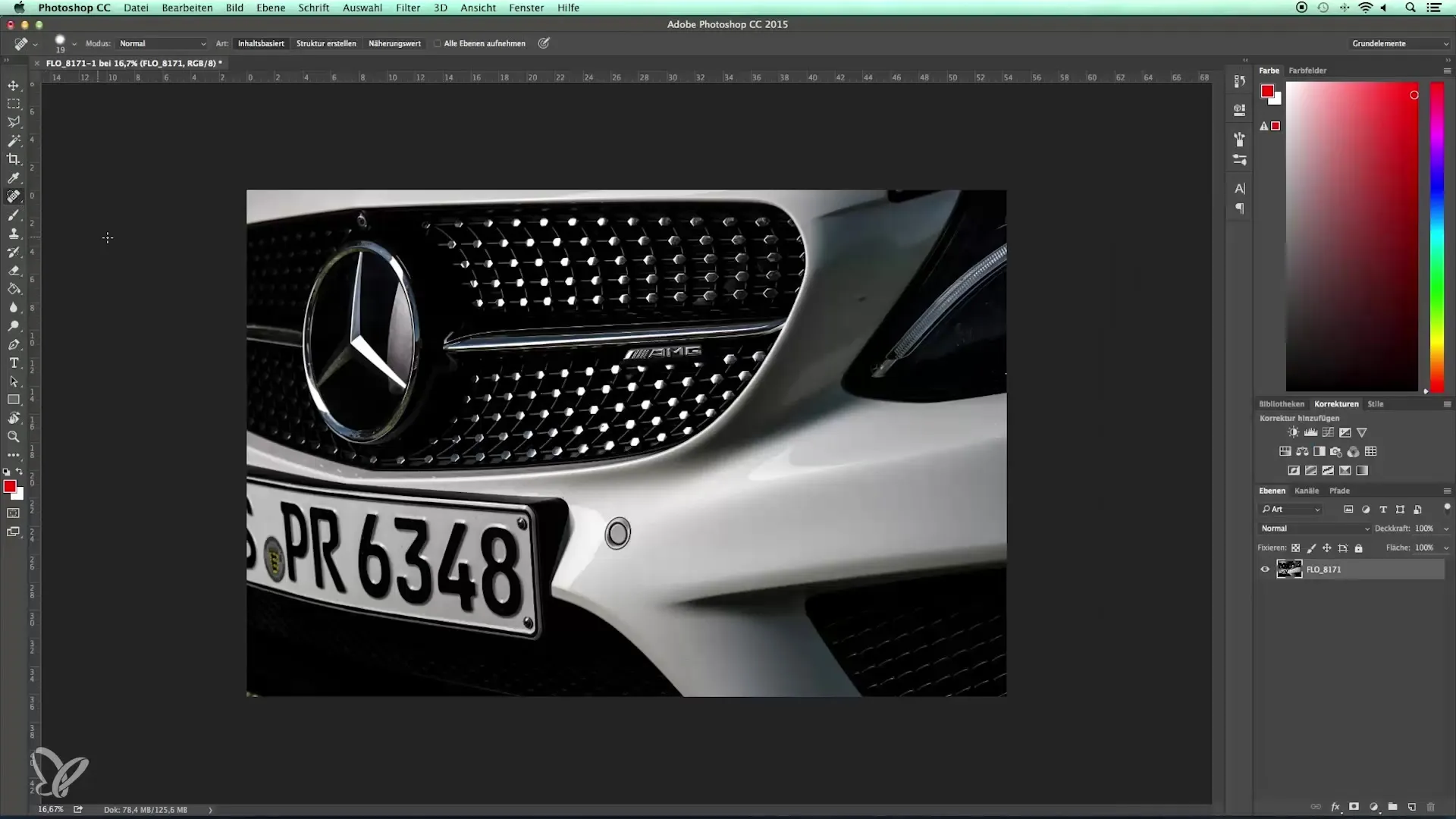Toggle type layer filter in Ebenen
Screen dimensions: 1456x819
coord(1383,510)
